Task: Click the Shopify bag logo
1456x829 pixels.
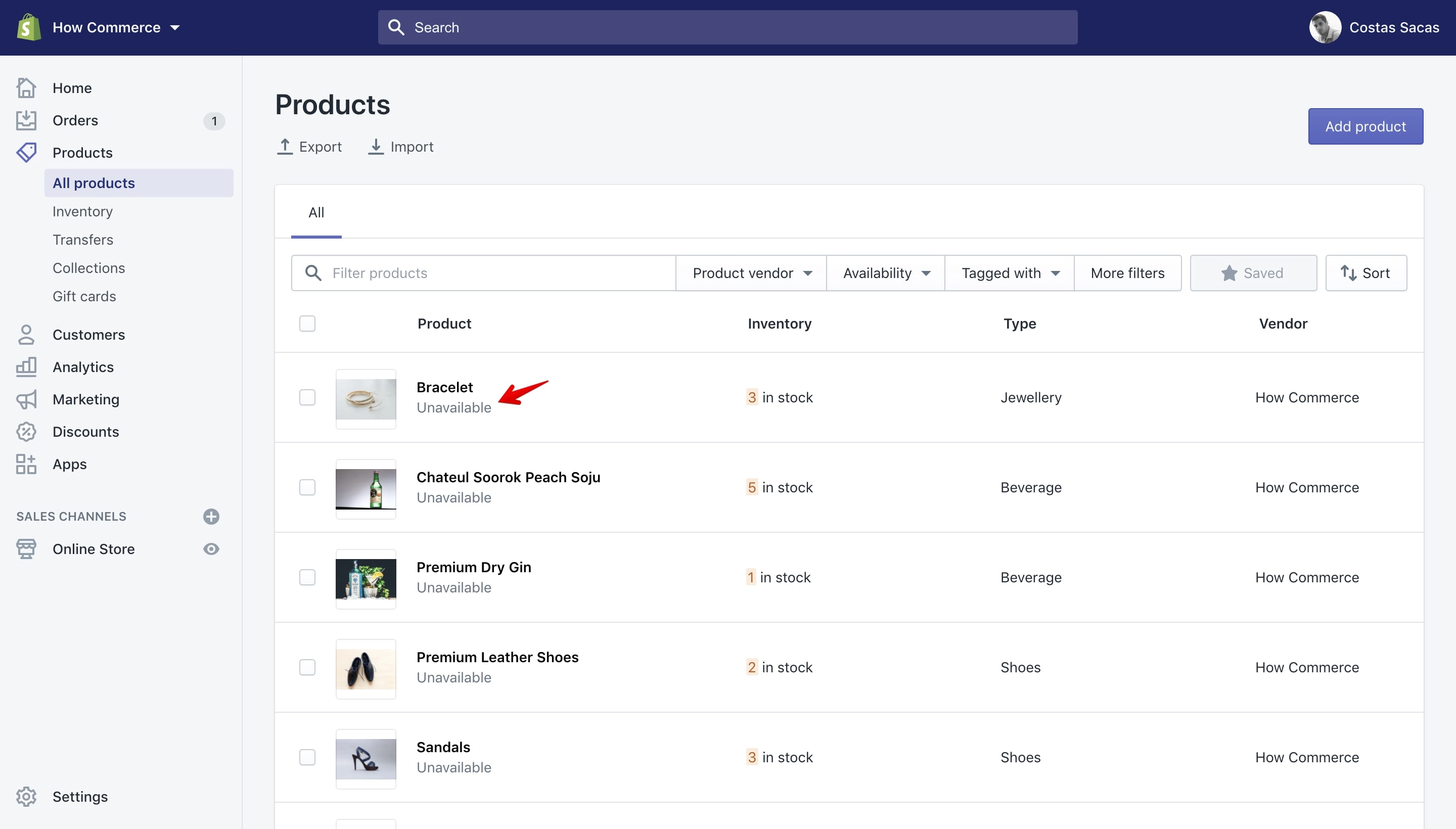Action: (x=28, y=27)
